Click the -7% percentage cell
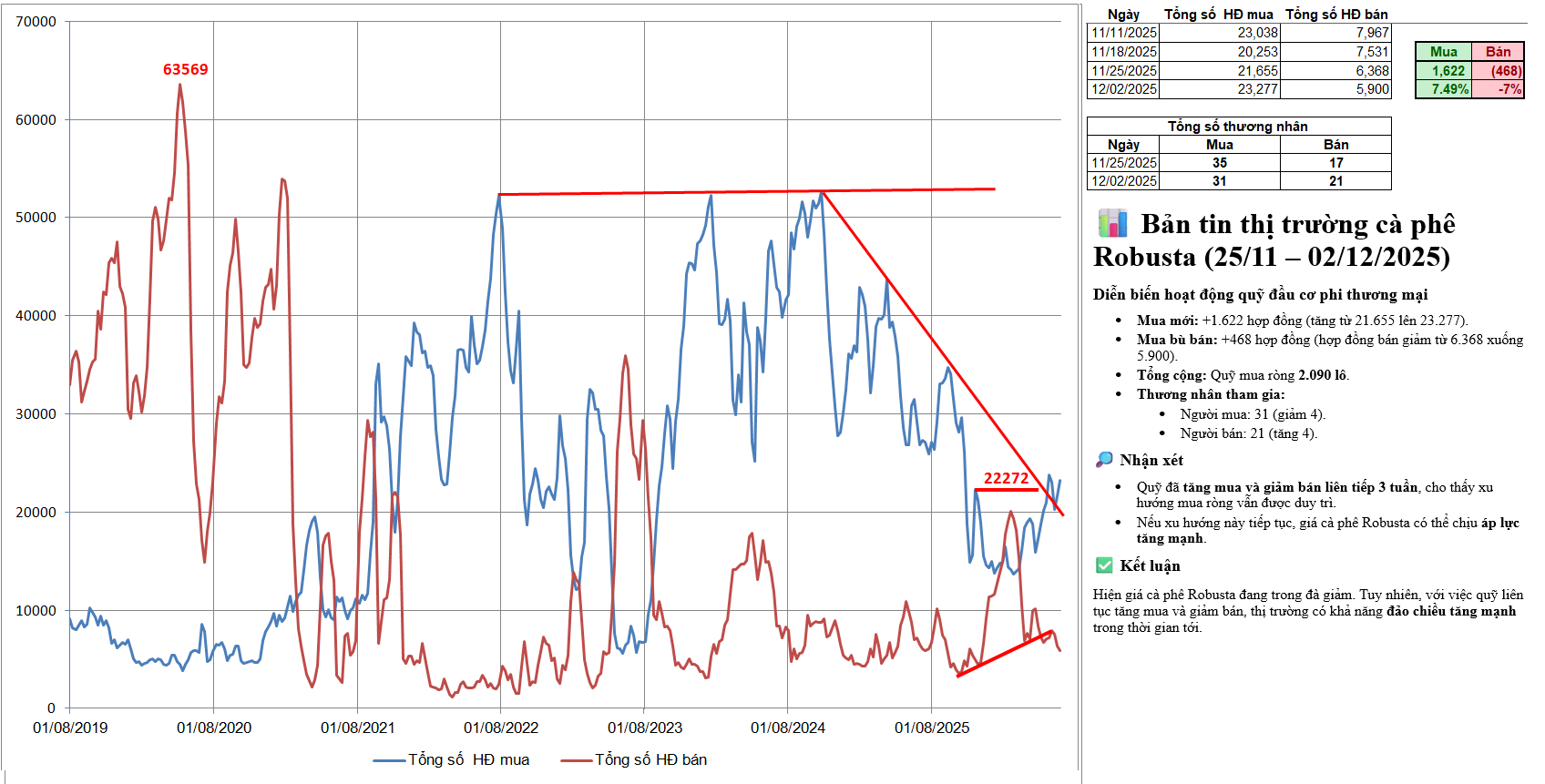This screenshot has width=1545, height=784. [x=1498, y=89]
